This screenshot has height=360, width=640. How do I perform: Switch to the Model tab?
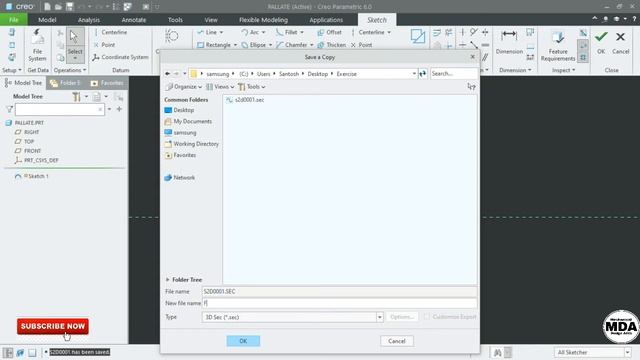coord(47,20)
